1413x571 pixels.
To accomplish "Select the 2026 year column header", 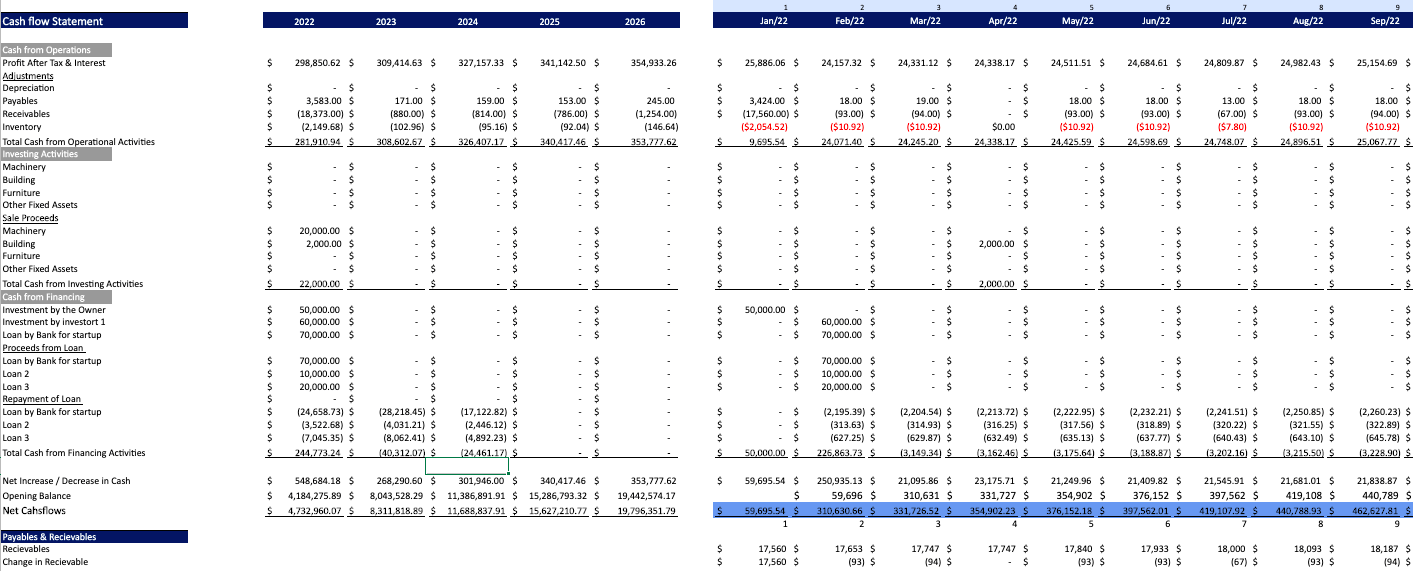I will [x=634, y=21].
